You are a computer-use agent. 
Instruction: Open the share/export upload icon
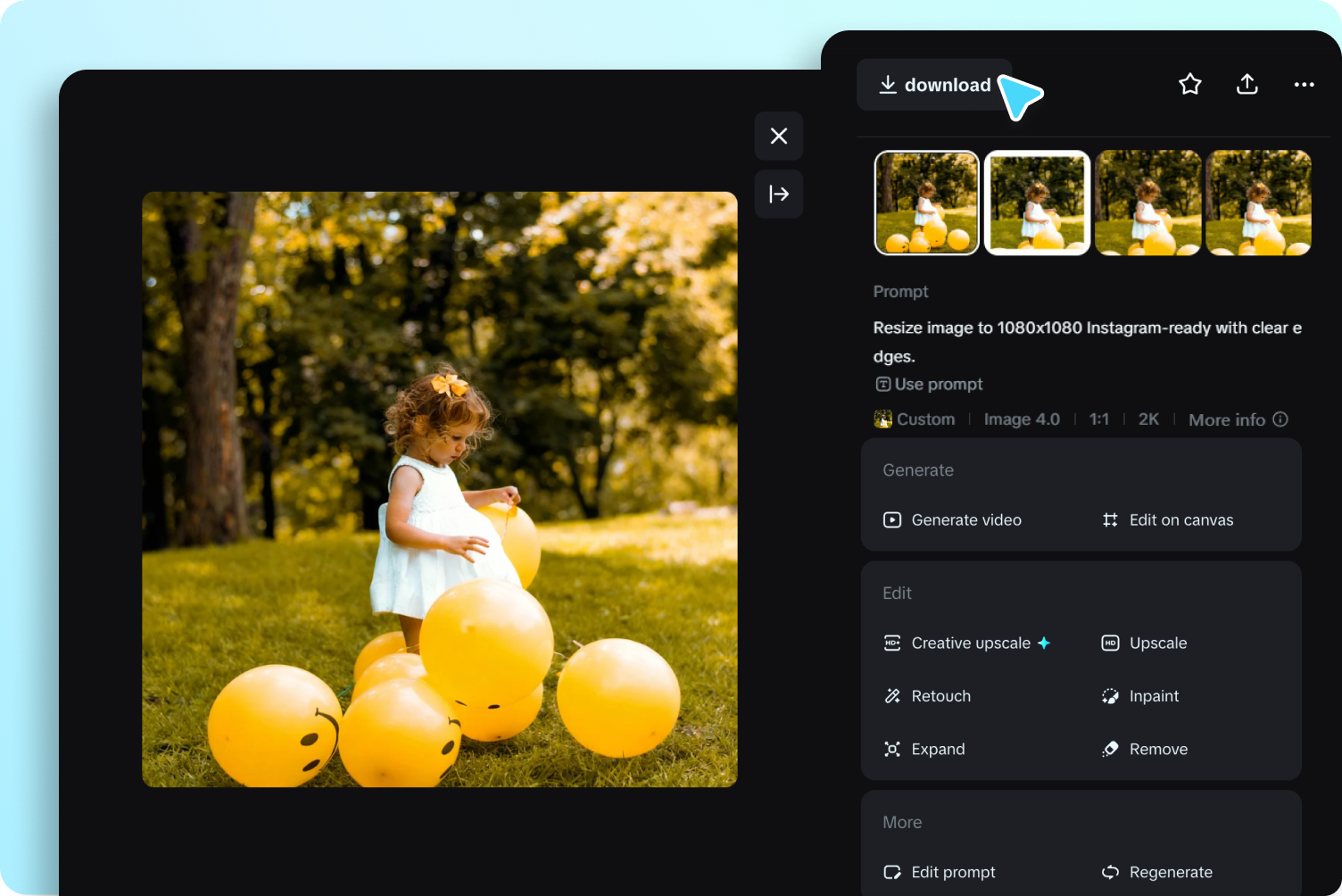(1247, 84)
